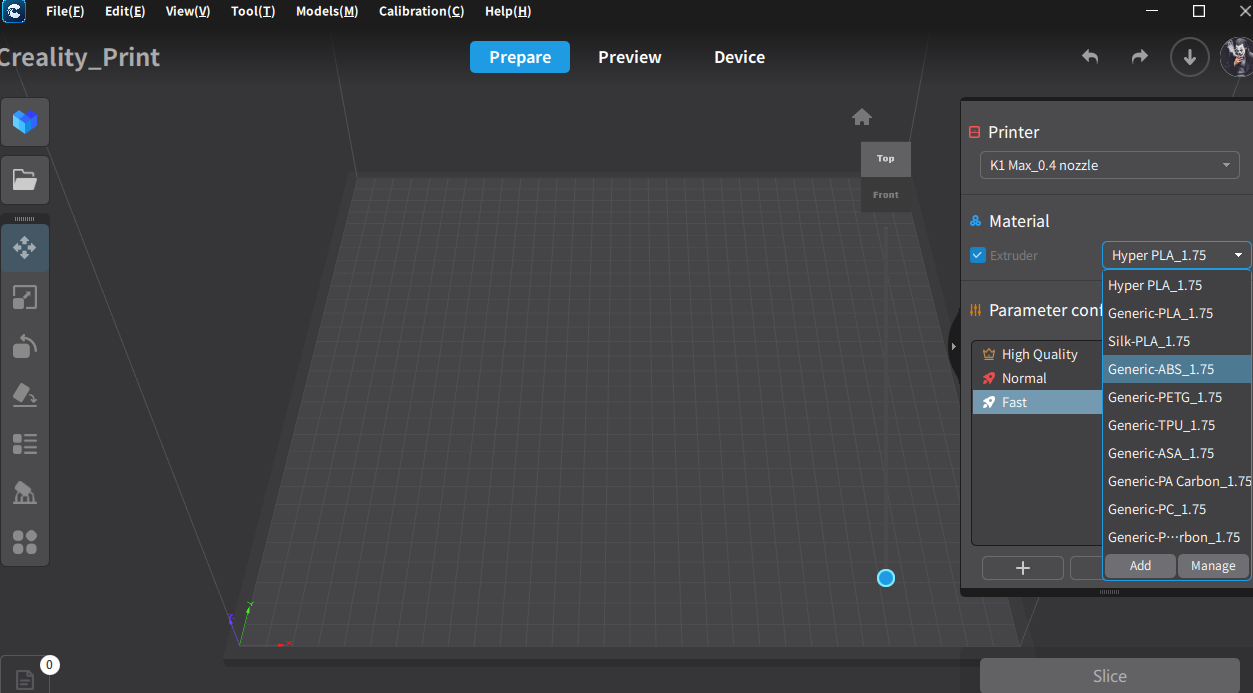The width and height of the screenshot is (1253, 693).
Task: Collapse the right panel with side arrow
Action: [954, 346]
